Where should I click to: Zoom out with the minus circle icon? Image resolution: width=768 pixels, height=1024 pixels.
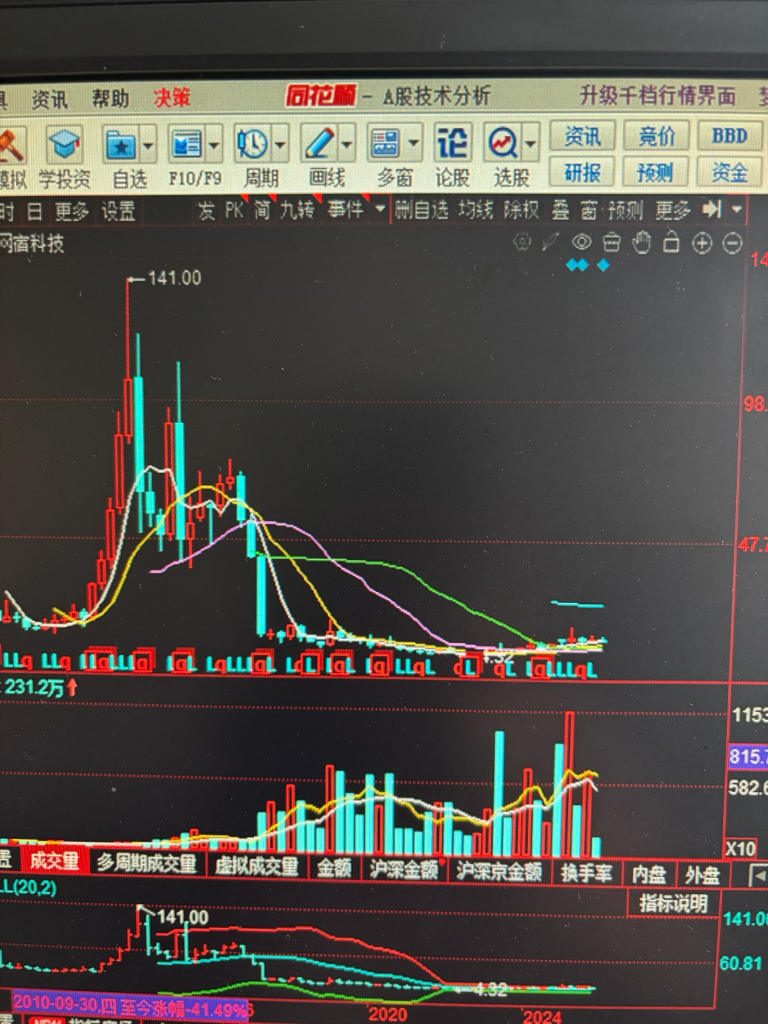733,244
